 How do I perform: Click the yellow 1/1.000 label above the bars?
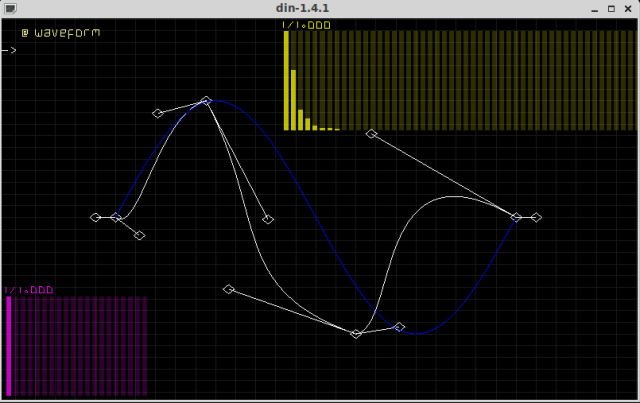tap(304, 25)
